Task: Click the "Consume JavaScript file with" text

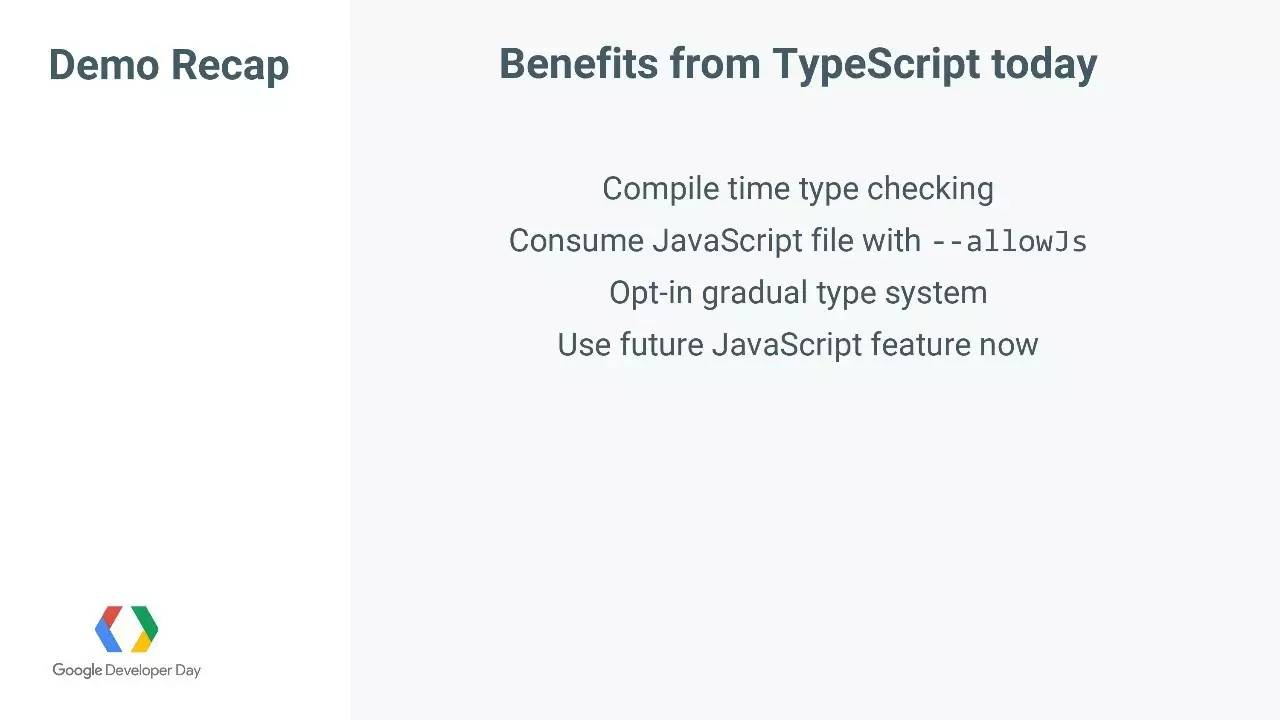Action: tap(715, 241)
